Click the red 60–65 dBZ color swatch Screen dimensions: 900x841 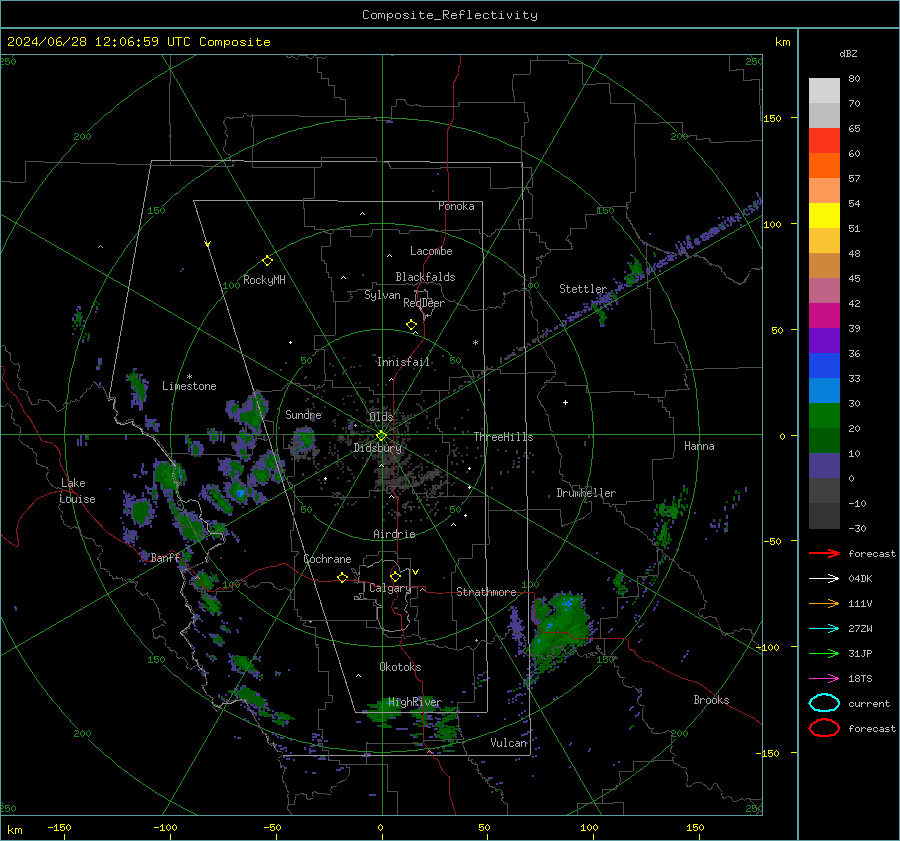[824, 141]
